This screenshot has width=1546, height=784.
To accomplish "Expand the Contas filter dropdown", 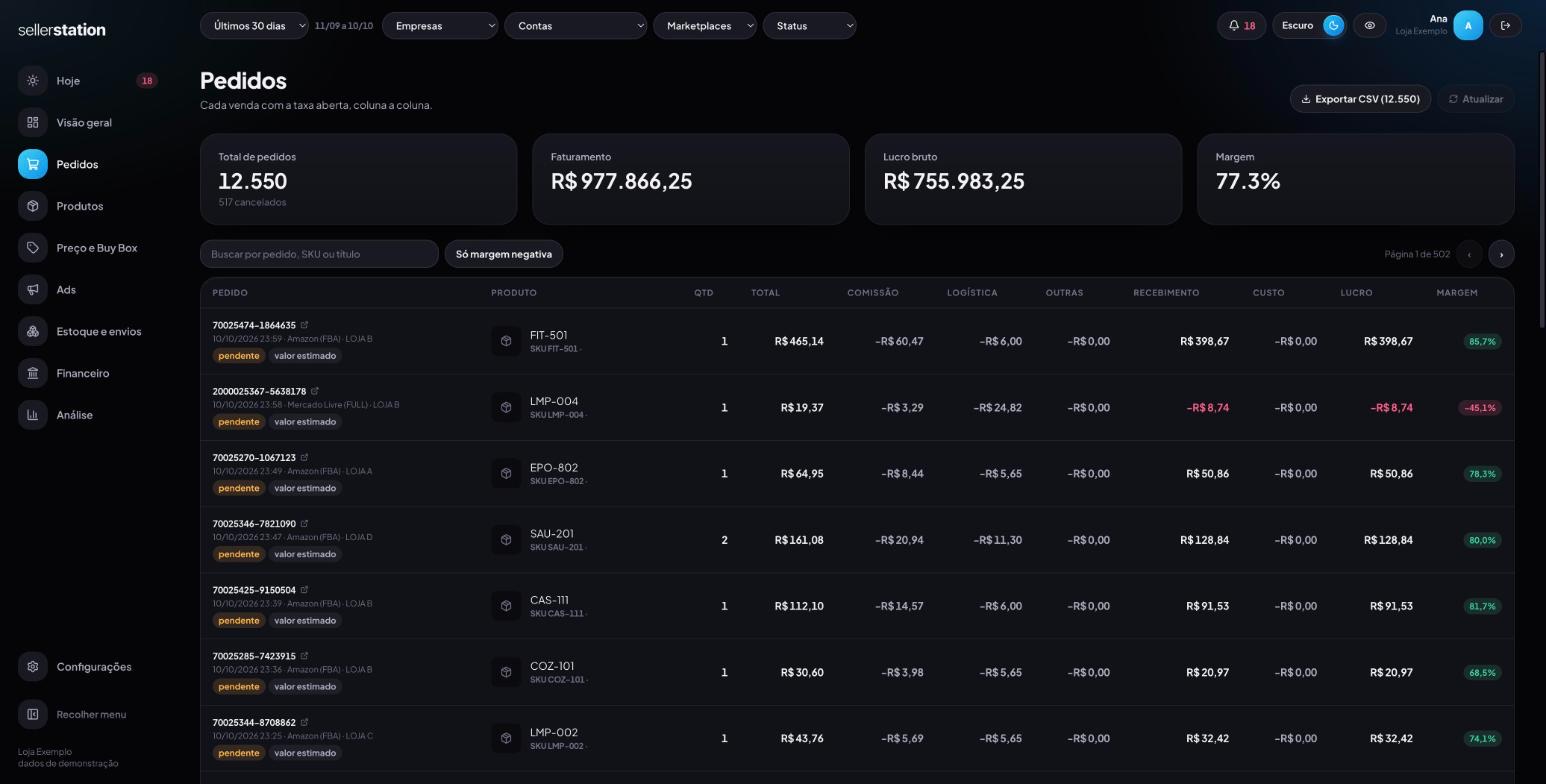I will pos(576,26).
